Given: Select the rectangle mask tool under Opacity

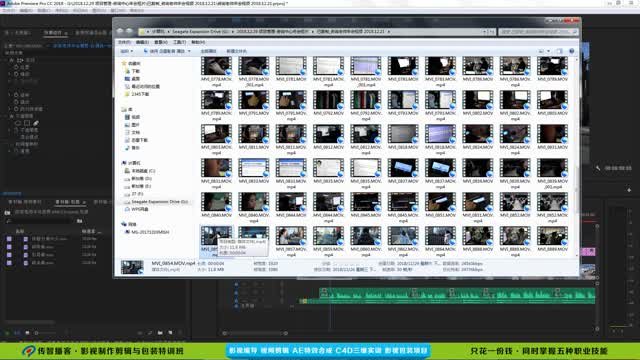Looking at the screenshot, I should point(27,123).
